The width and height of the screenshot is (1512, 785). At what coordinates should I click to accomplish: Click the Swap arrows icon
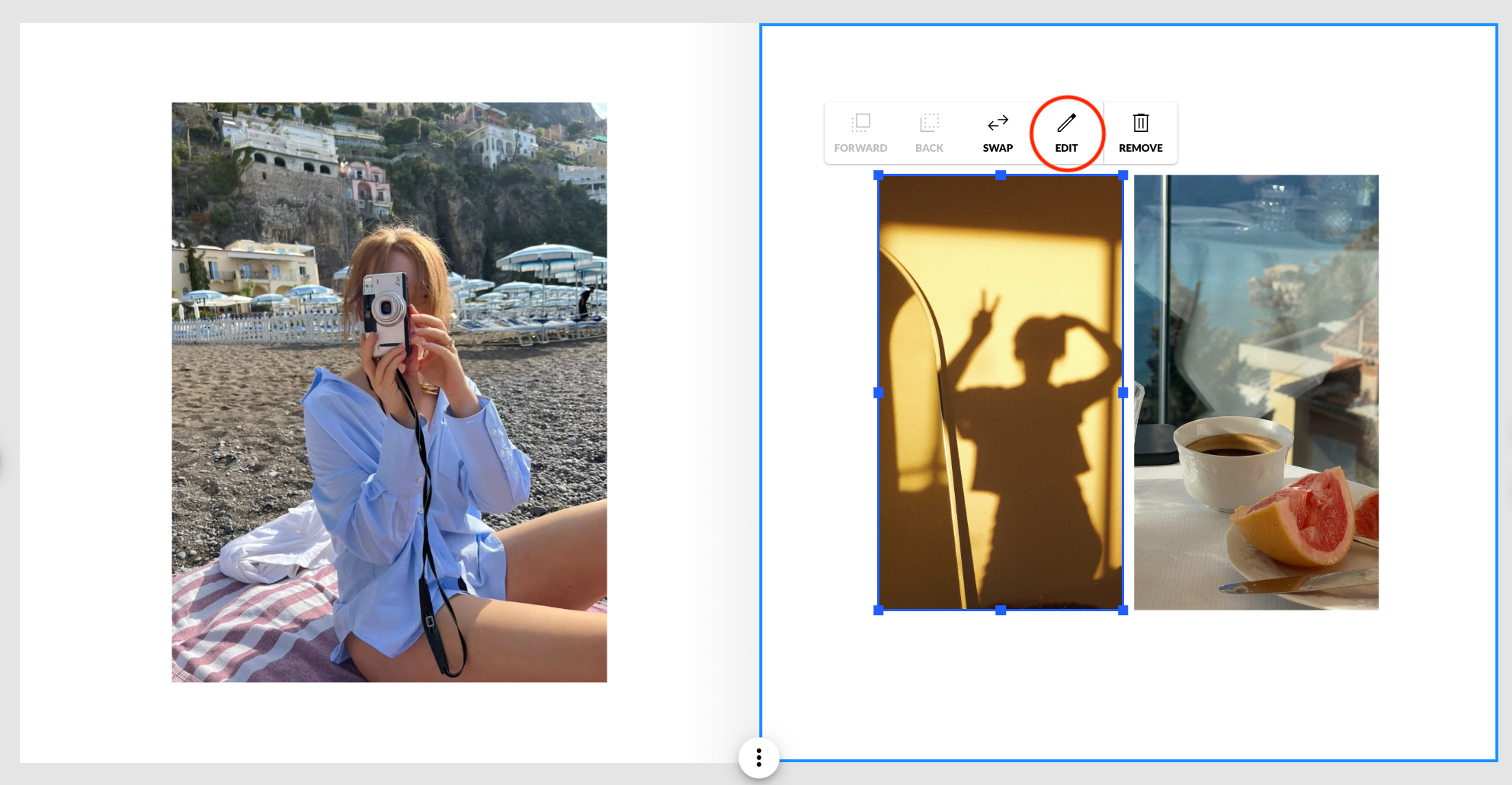click(x=997, y=122)
